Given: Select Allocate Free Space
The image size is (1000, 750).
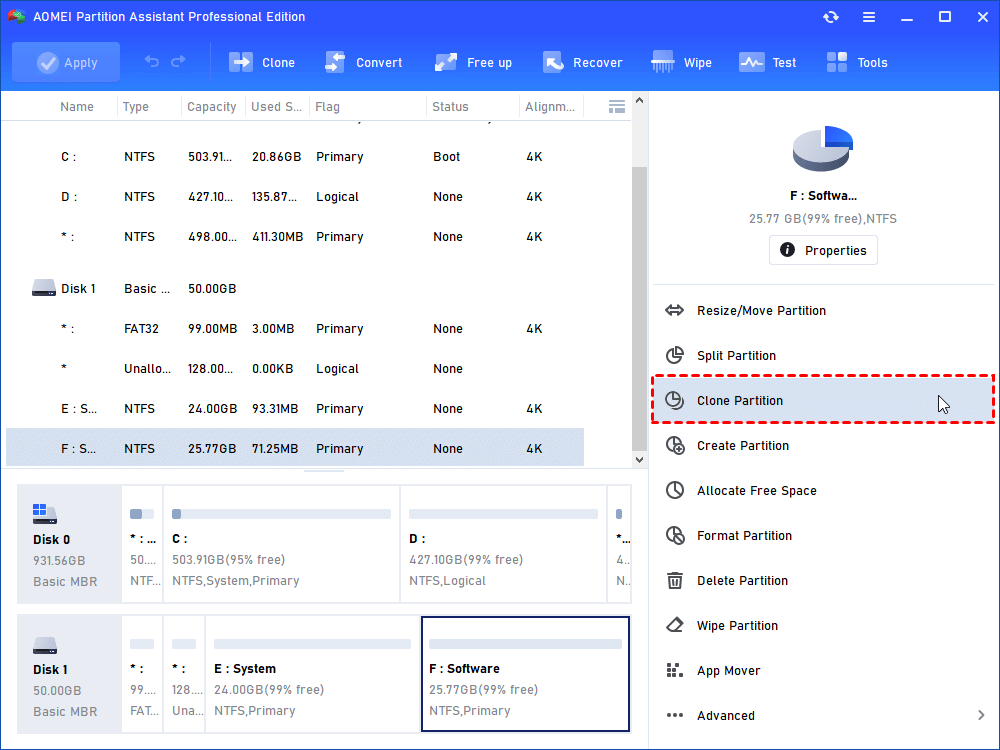Looking at the screenshot, I should click(x=823, y=490).
